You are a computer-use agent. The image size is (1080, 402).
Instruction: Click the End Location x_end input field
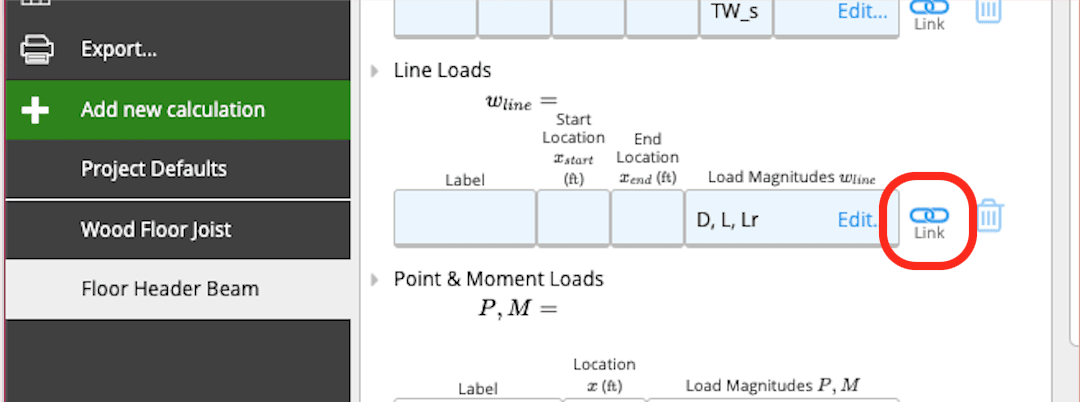click(x=647, y=218)
